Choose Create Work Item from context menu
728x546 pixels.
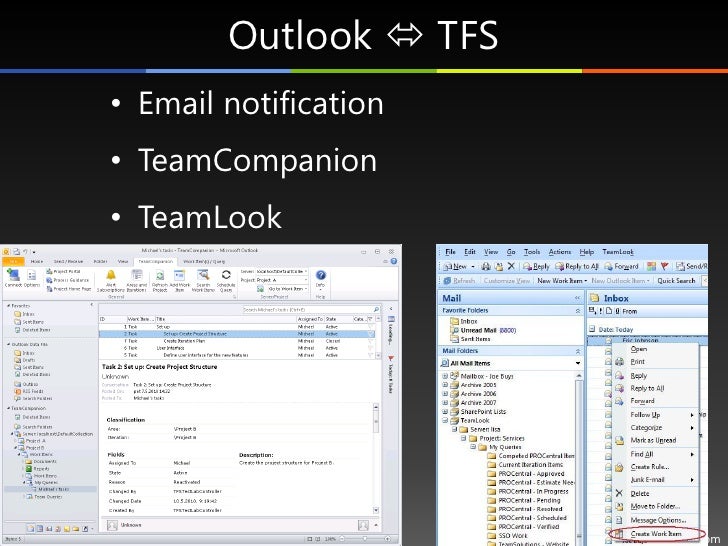[x=656, y=534]
